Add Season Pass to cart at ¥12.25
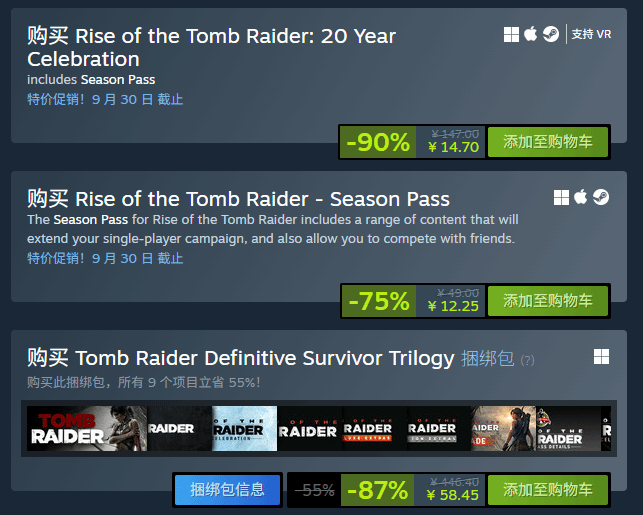Screen dimensions: 643x515 tap(548, 300)
